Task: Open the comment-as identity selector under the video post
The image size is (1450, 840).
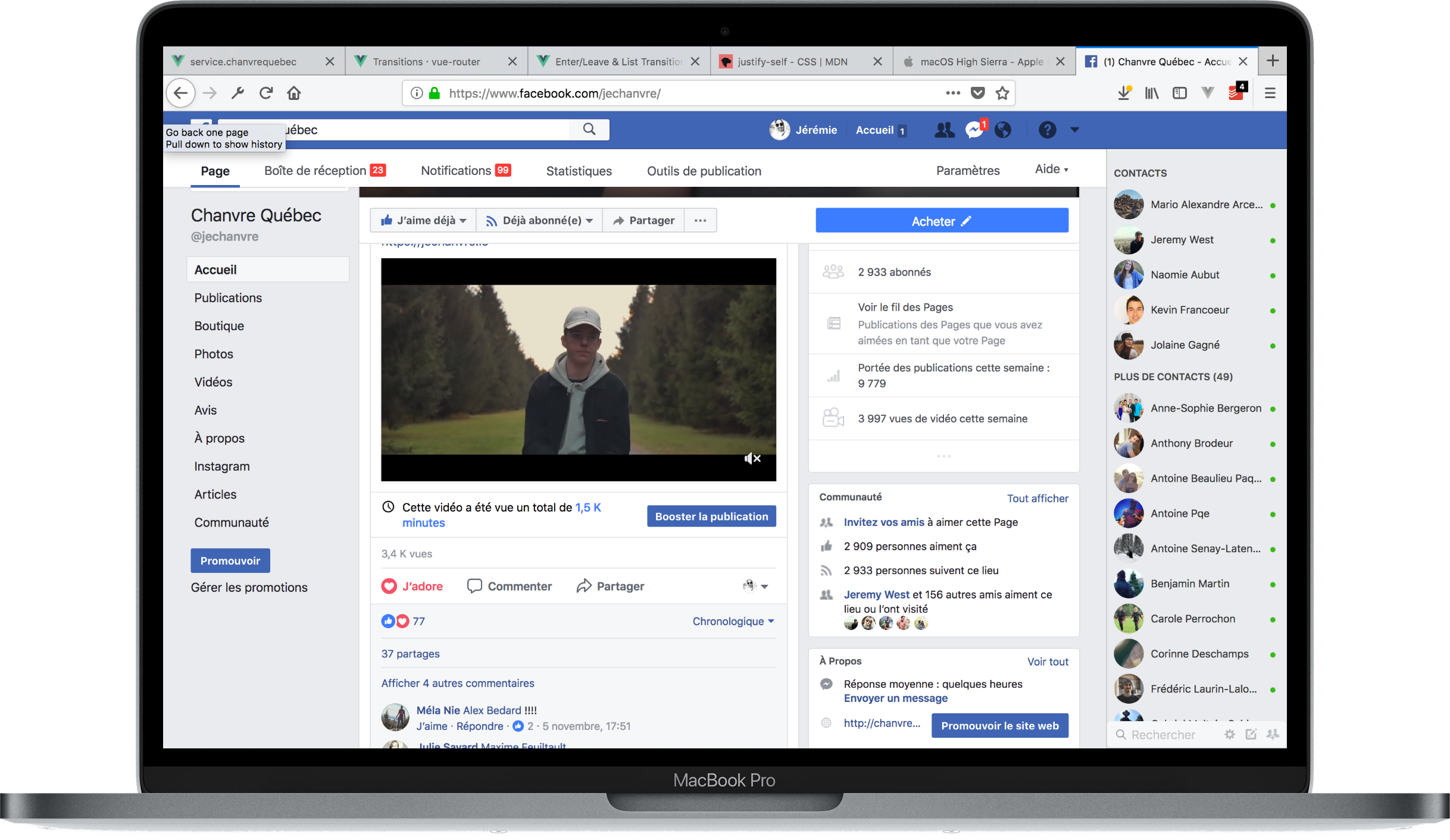Action: point(755,586)
